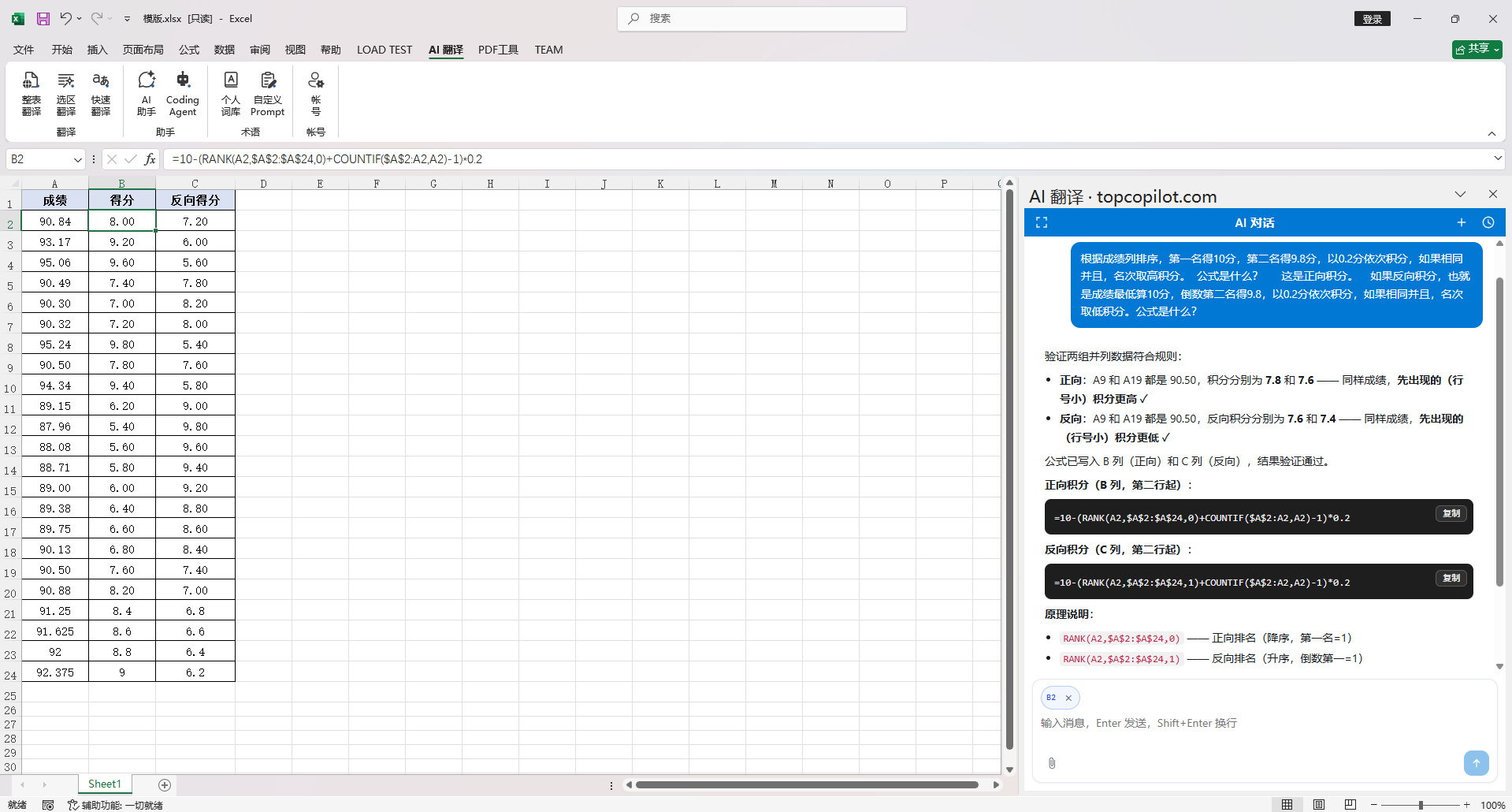Image resolution: width=1512 pixels, height=812 pixels.
Task: Open the TEAM ribbon tab
Action: click(x=548, y=50)
